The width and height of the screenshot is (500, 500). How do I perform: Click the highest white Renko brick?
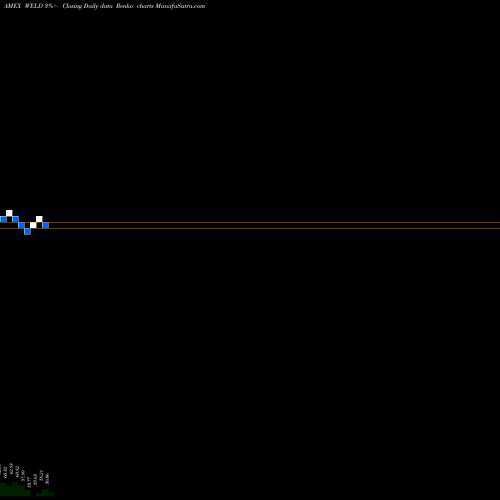9,213
